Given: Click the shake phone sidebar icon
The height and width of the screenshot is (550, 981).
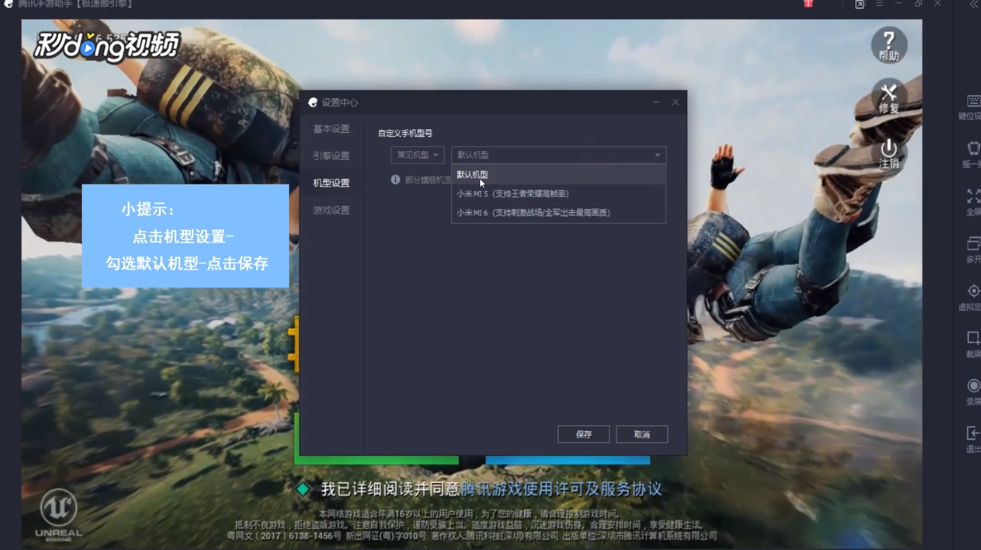Looking at the screenshot, I should pos(973,154).
